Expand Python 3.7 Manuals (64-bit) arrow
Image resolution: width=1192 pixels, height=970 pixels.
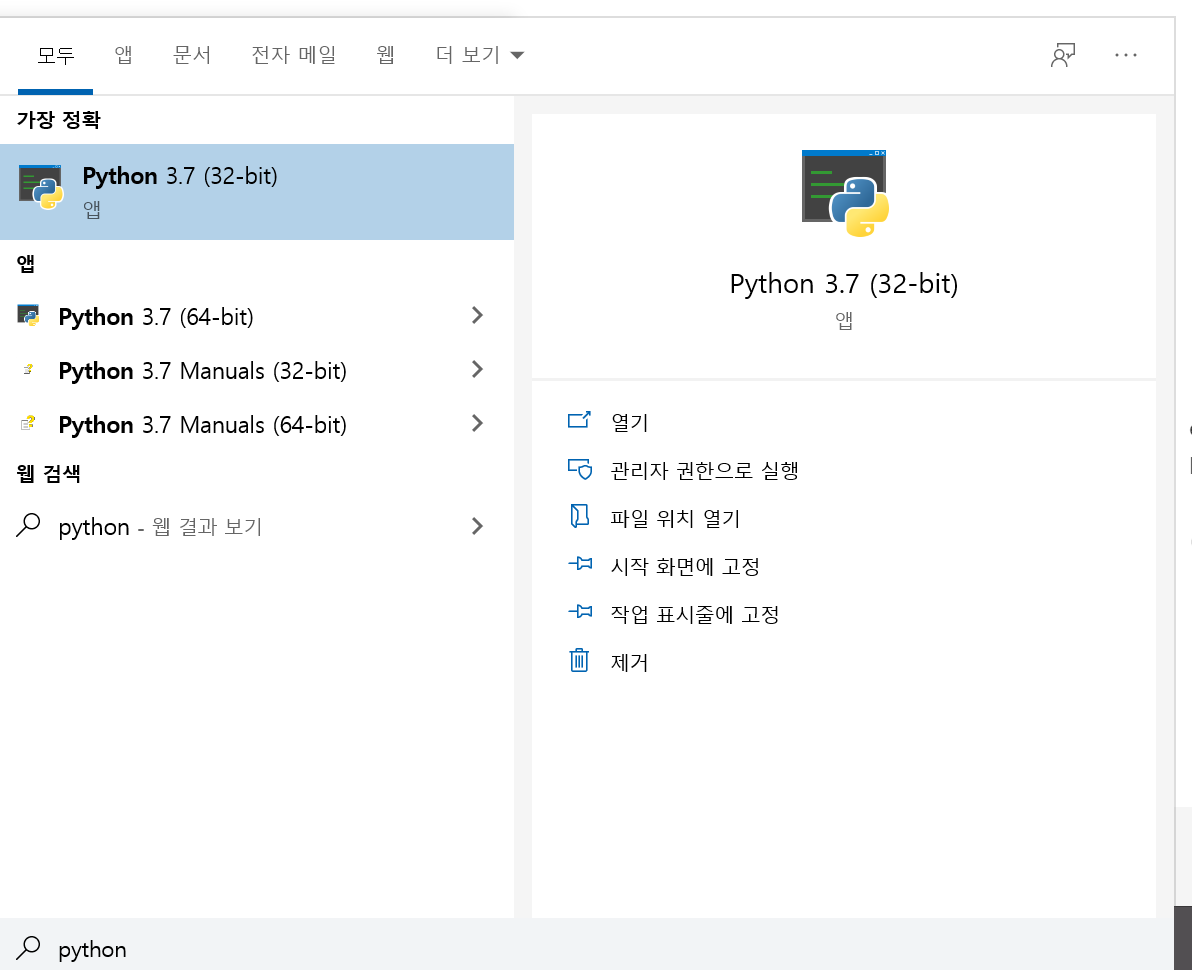(477, 423)
